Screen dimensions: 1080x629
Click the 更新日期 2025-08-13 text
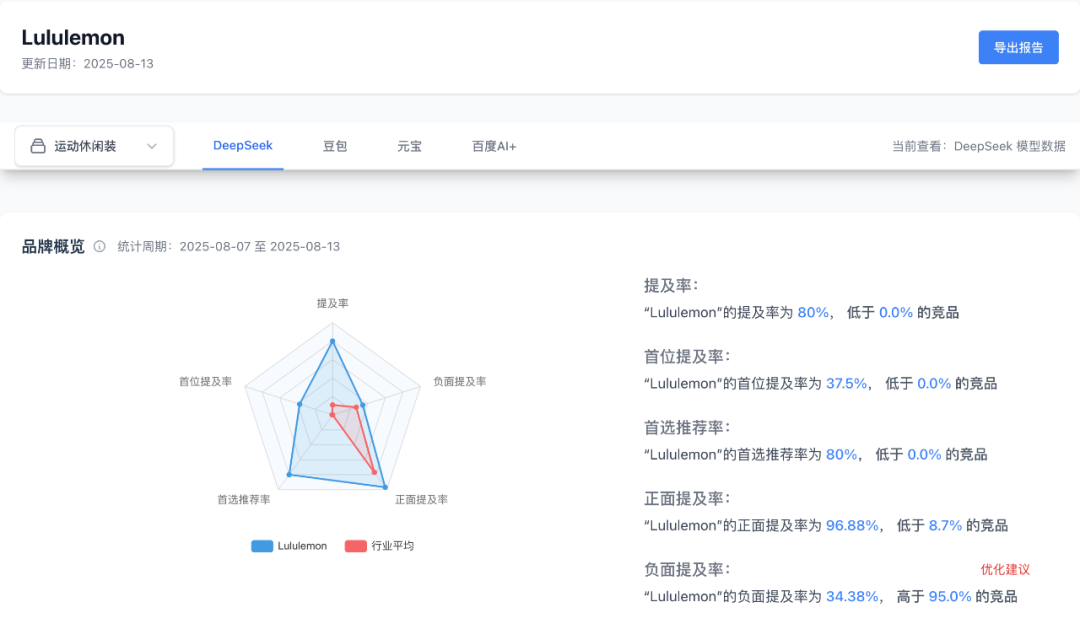point(87,63)
